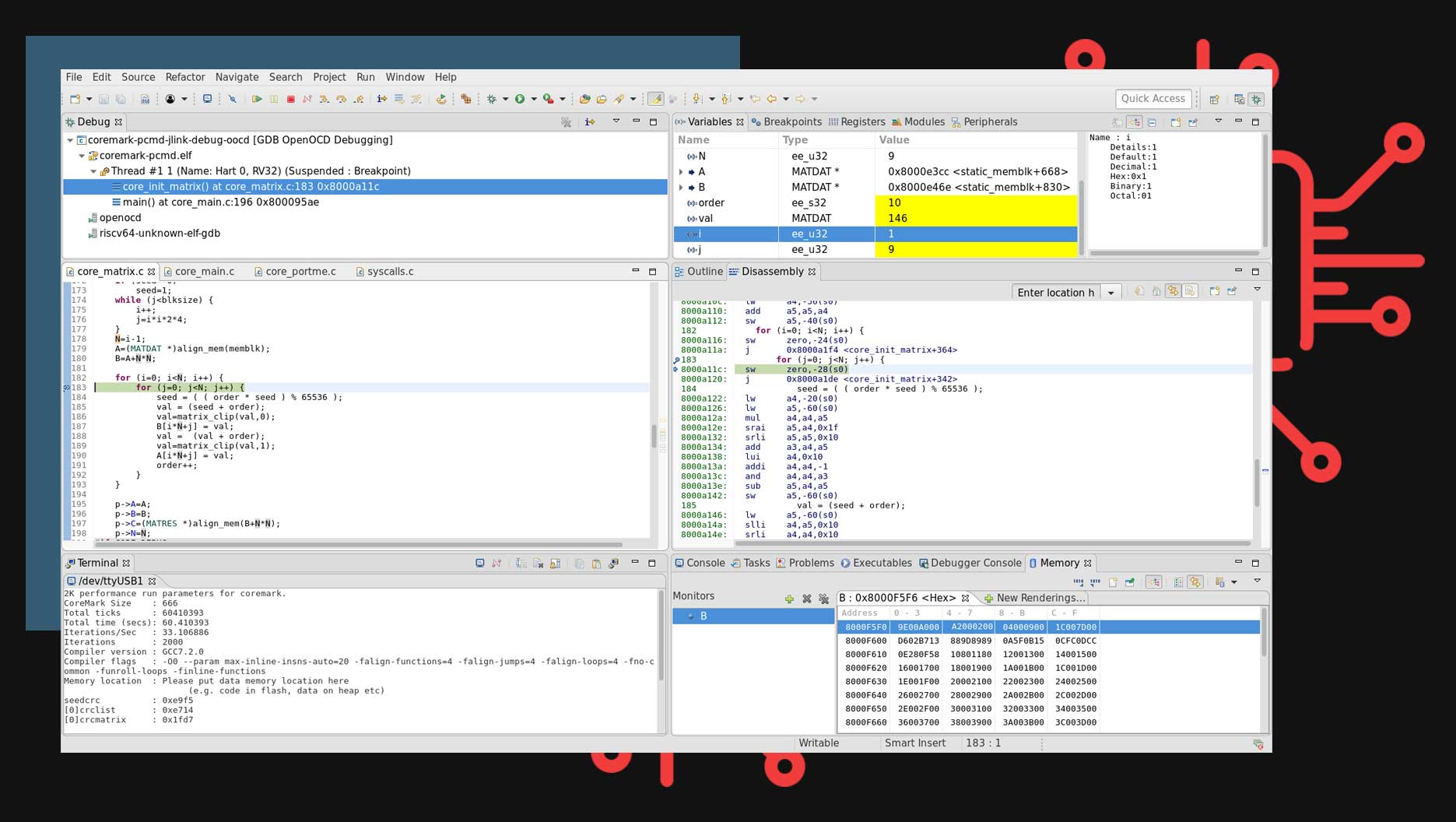Open the Refactor menu
This screenshot has height=822, width=1456.
click(185, 77)
